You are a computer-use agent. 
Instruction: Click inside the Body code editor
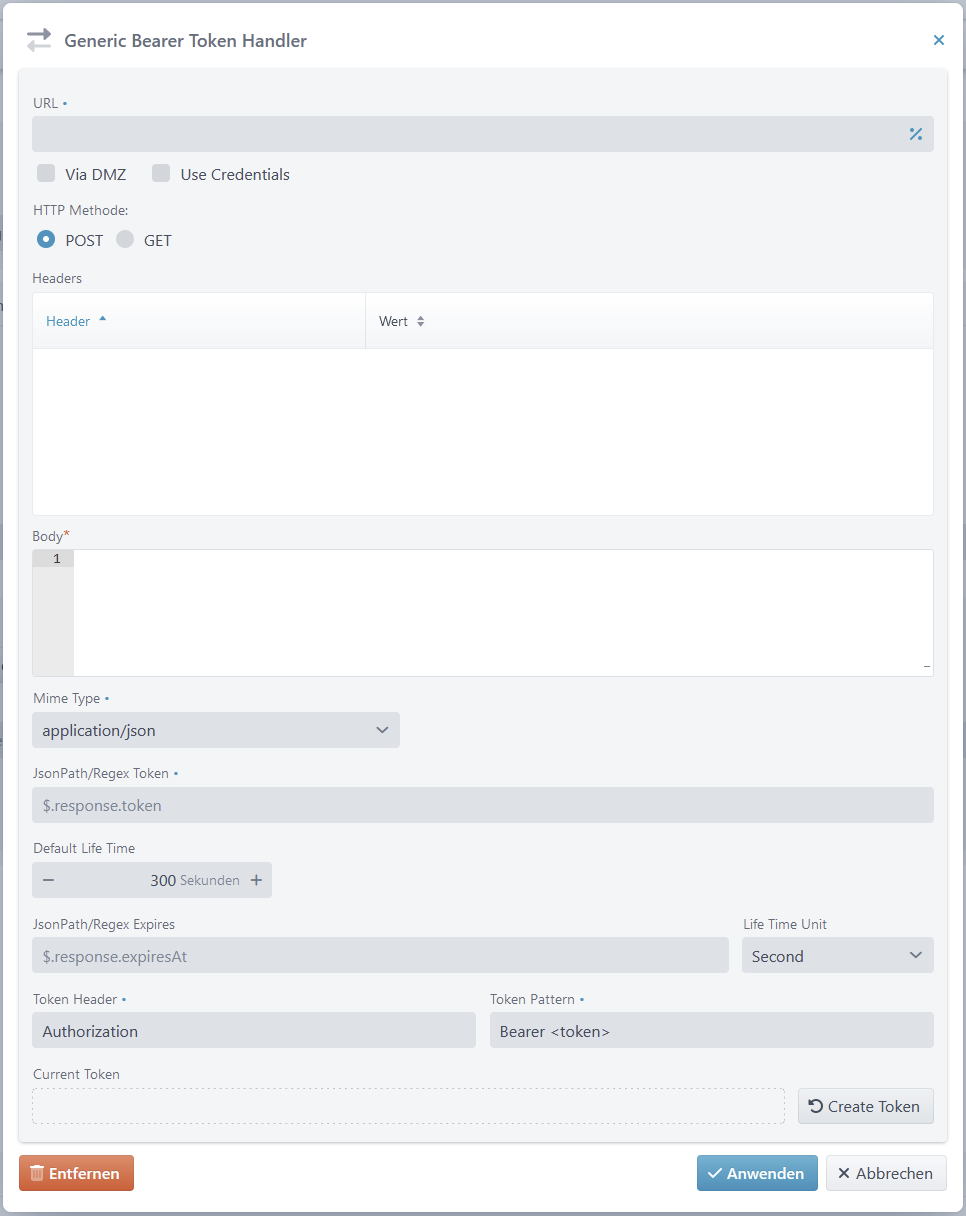tap(500, 610)
